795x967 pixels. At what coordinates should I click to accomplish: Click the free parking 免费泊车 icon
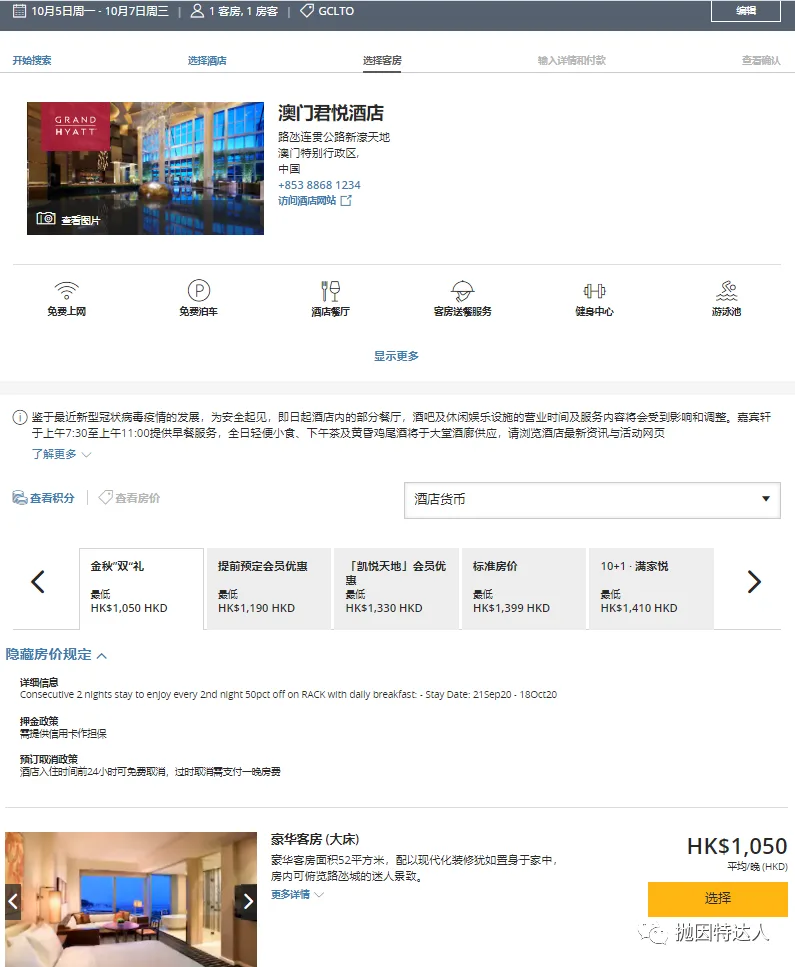199,290
